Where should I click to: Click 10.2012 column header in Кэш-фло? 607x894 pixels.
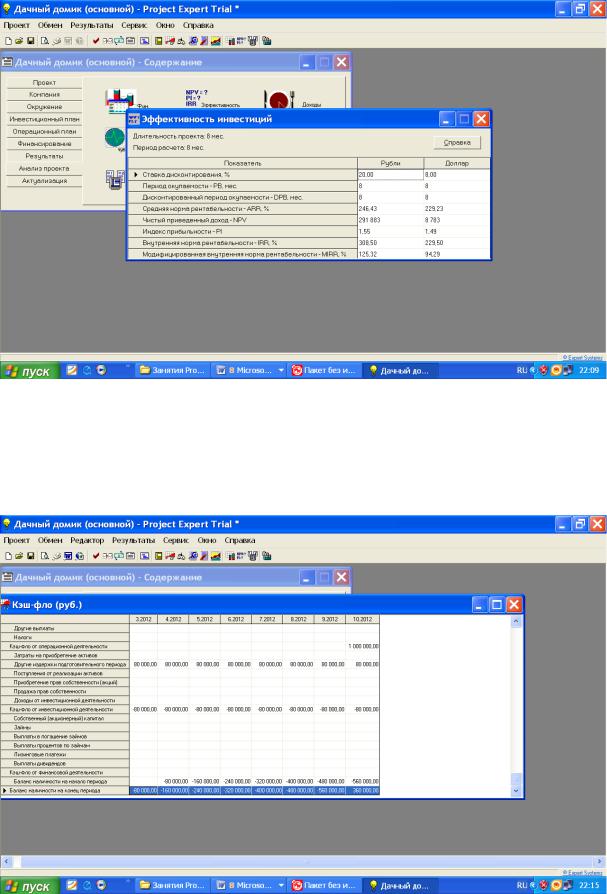click(362, 619)
